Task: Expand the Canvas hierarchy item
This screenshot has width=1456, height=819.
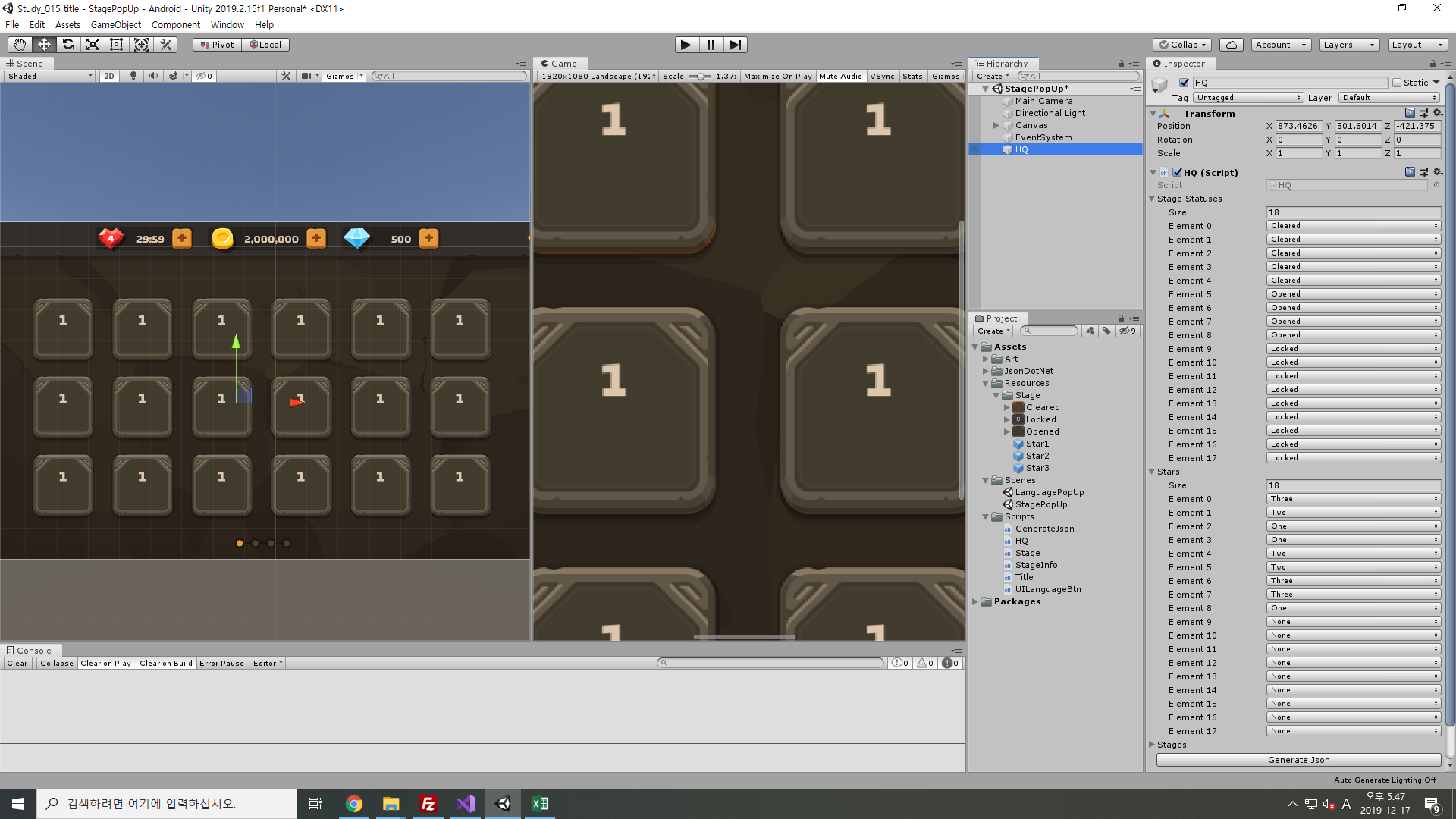Action: coord(996,125)
